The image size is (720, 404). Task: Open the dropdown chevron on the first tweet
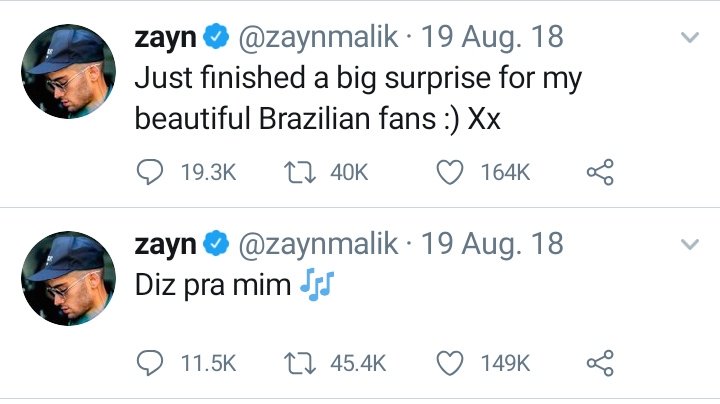(x=689, y=39)
